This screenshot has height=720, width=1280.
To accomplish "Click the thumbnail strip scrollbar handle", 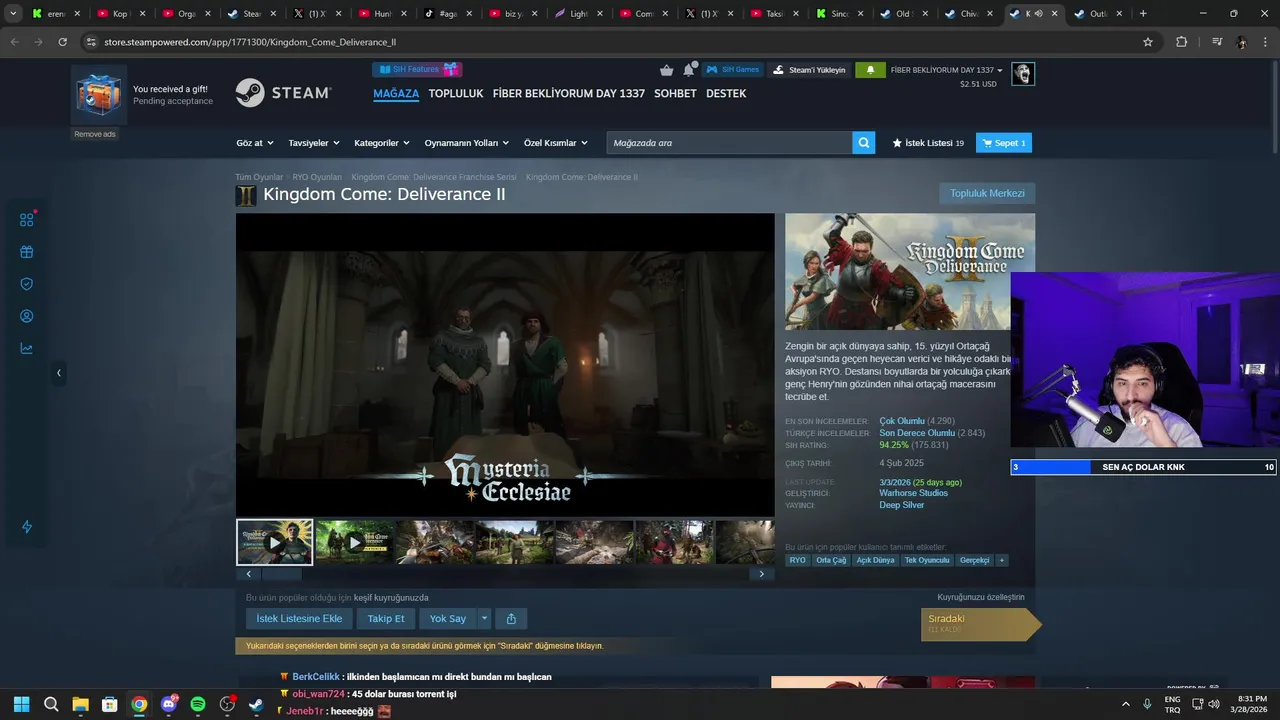I will click(x=282, y=574).
